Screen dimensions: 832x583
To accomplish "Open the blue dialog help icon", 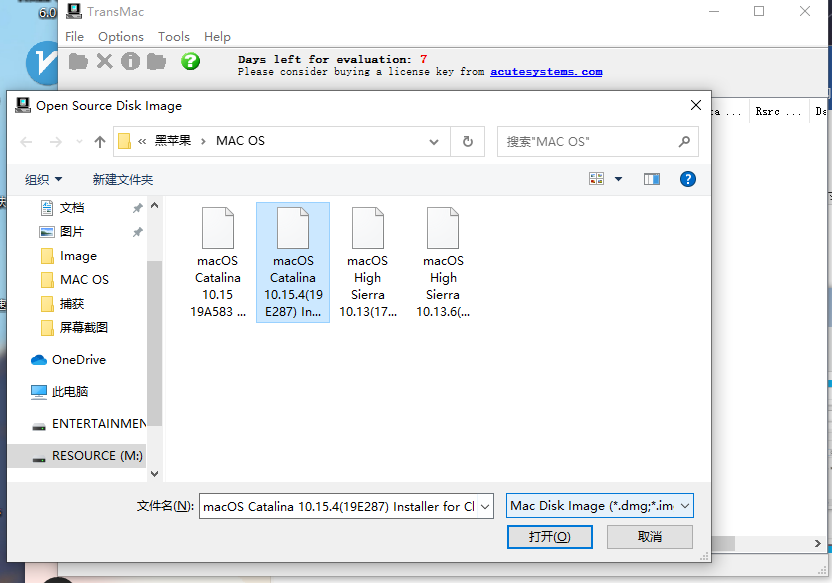I will pyautogui.click(x=688, y=179).
